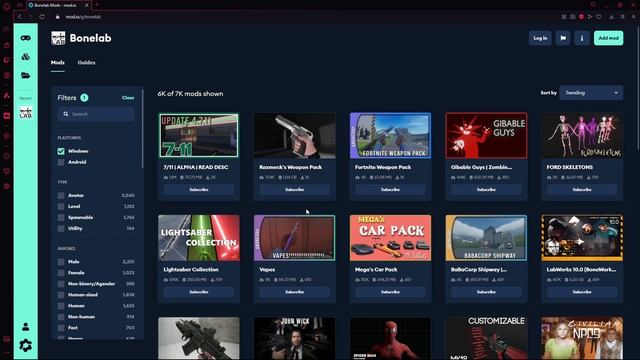Open the Mega's Car Pack thumbnail
The width and height of the screenshot is (640, 360).
point(390,238)
